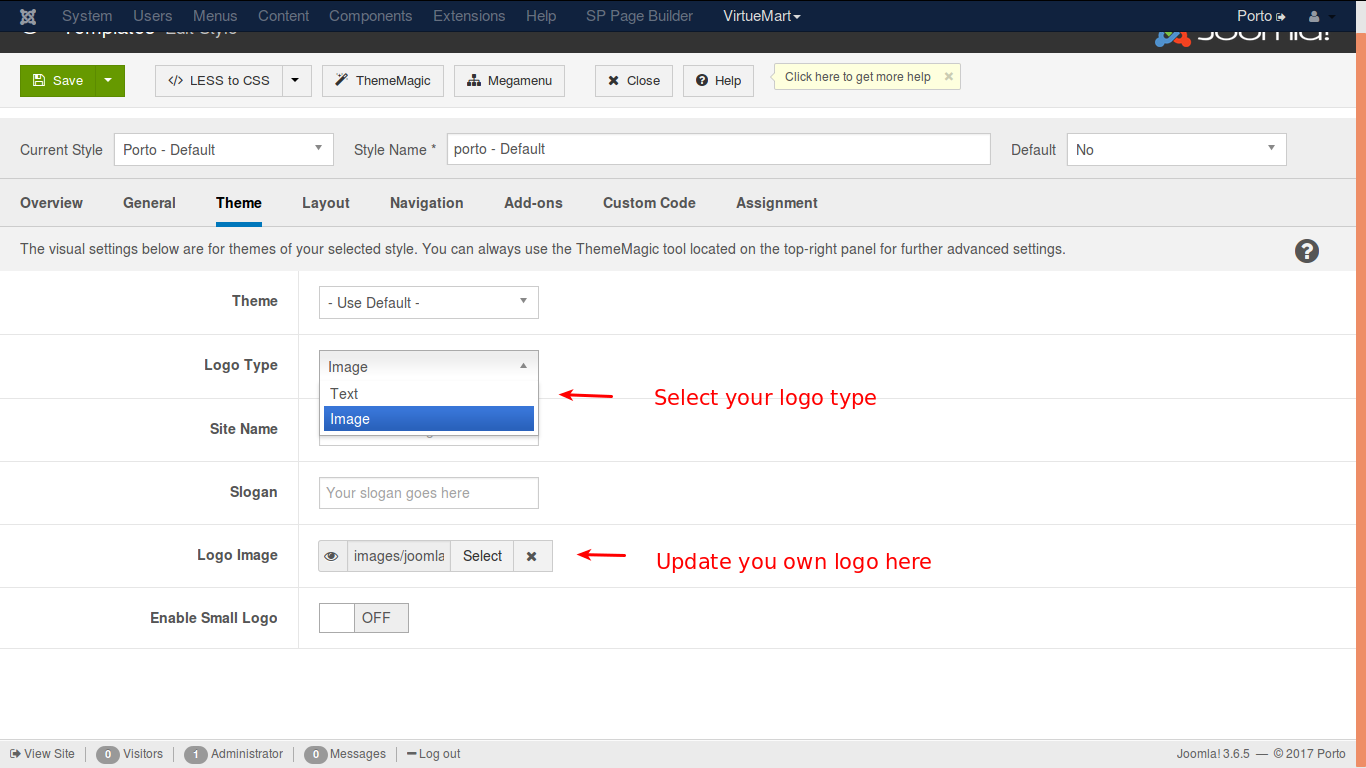Open the Menus menu
Image resolution: width=1366 pixels, height=768 pixels.
(x=215, y=16)
